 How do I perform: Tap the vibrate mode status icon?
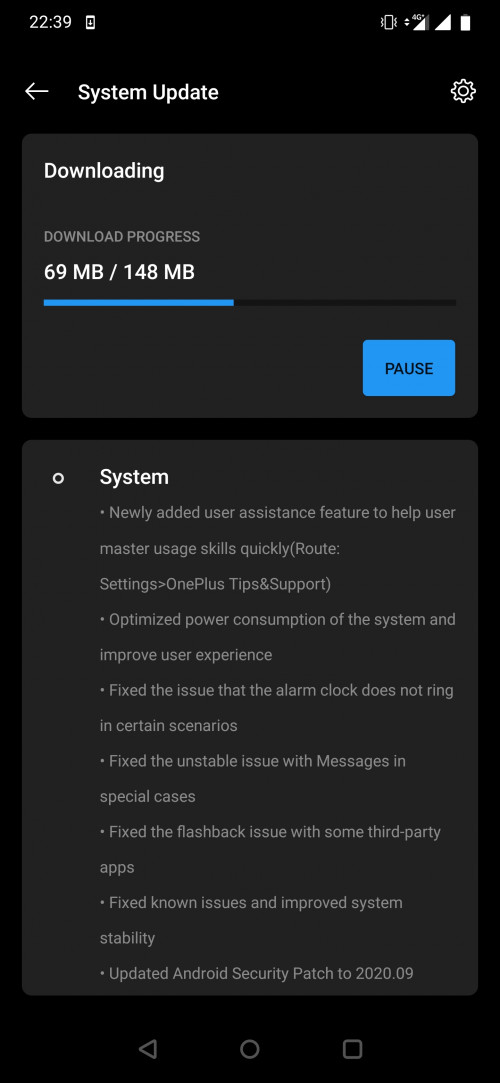coord(388,23)
